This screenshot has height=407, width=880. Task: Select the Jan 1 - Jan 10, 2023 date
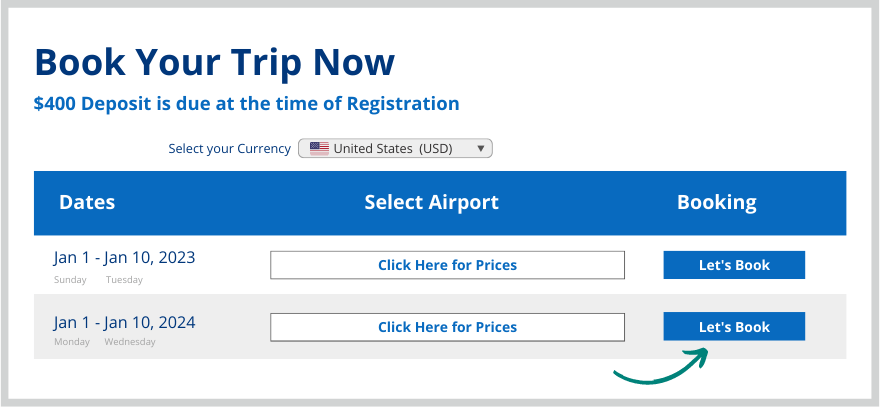[124, 258]
